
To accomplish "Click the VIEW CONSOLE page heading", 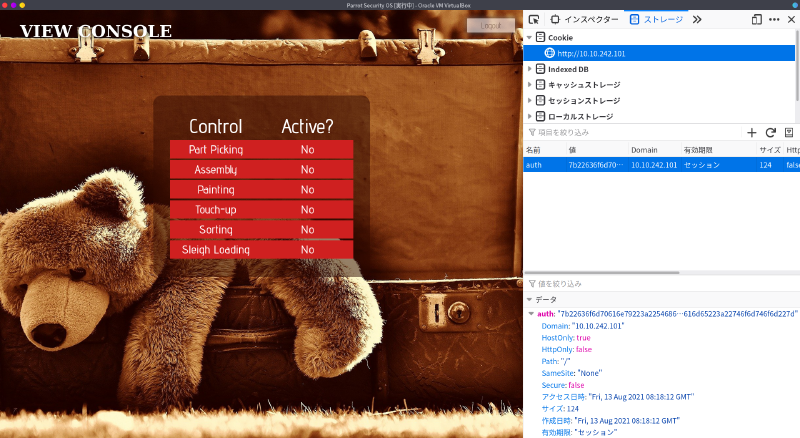I will (x=96, y=31).
